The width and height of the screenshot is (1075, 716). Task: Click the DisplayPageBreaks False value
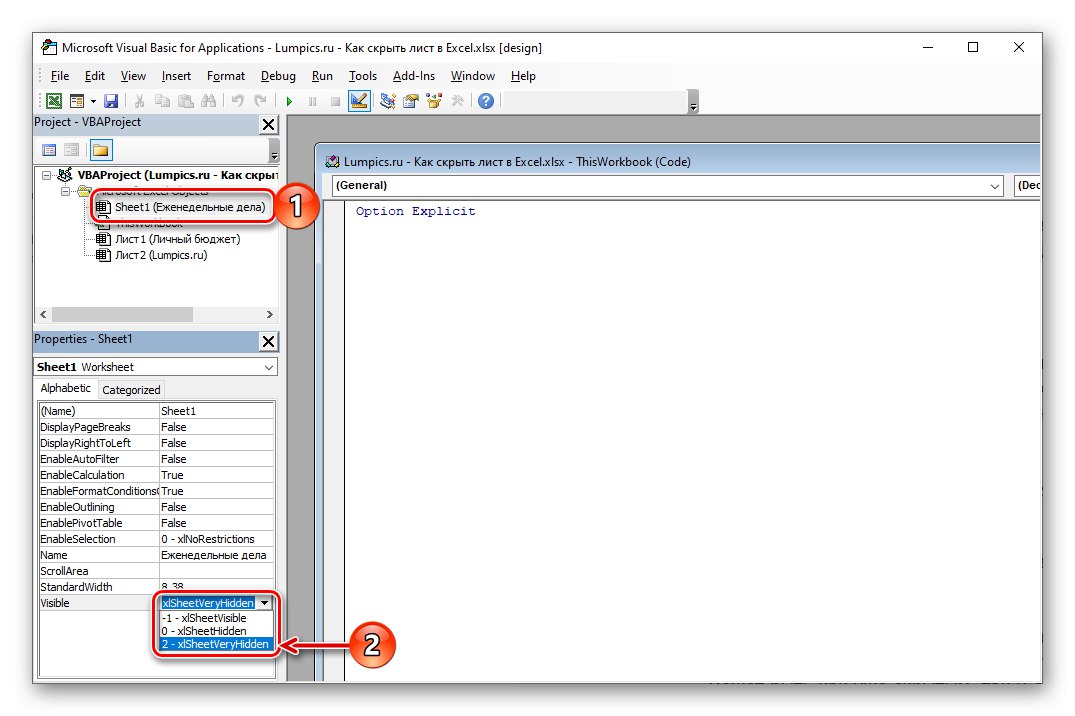click(x=217, y=427)
